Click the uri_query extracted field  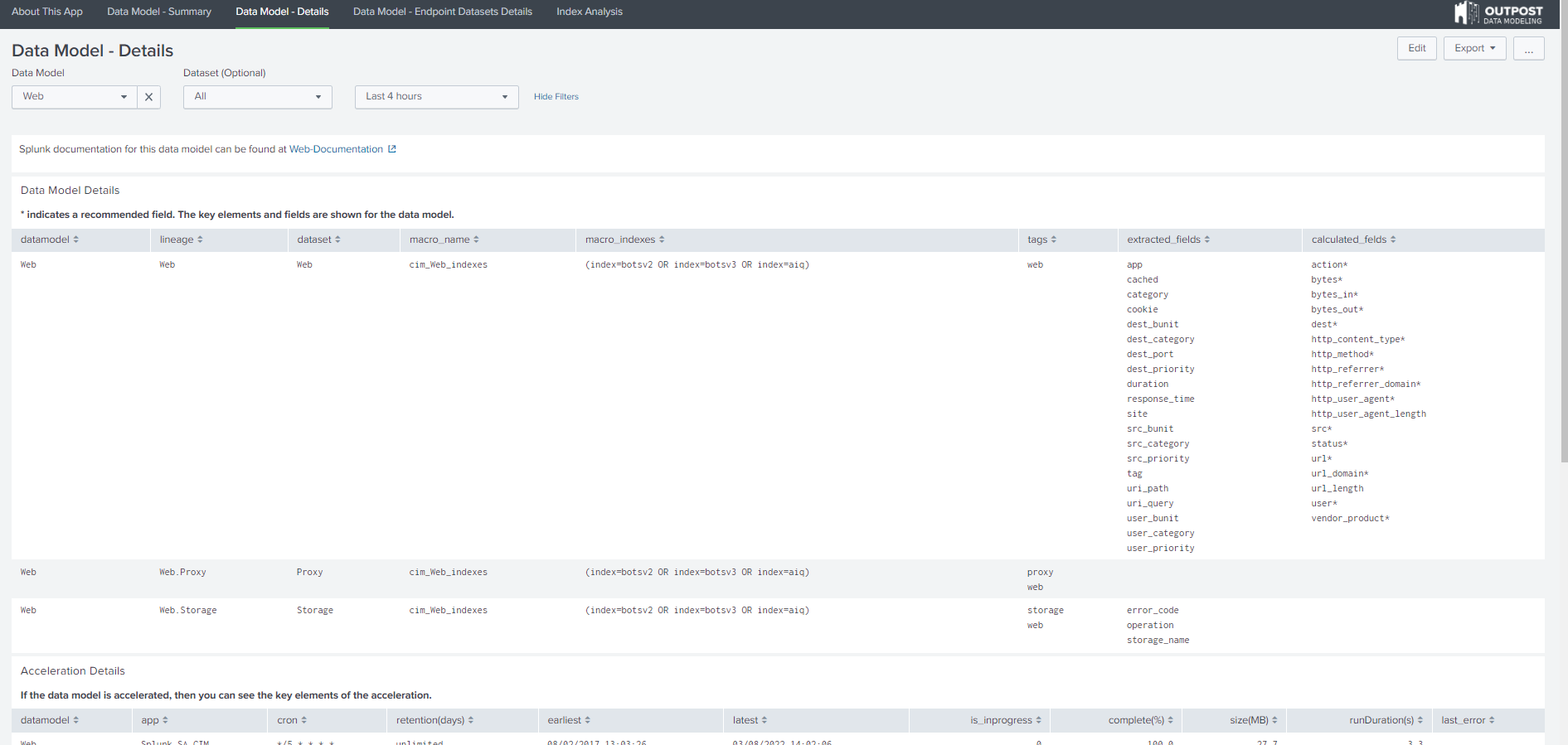(1150, 504)
